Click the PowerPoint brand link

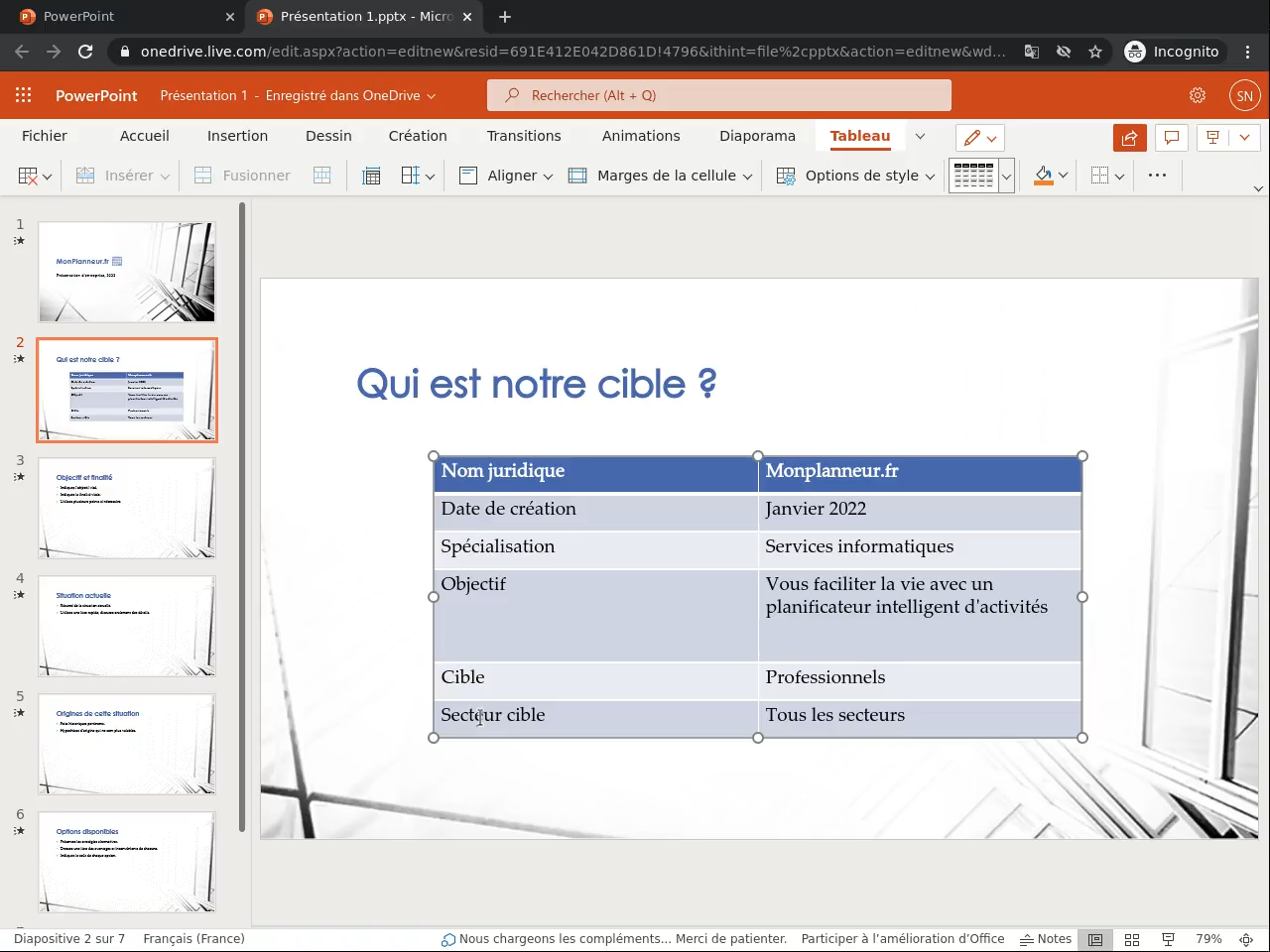click(96, 95)
